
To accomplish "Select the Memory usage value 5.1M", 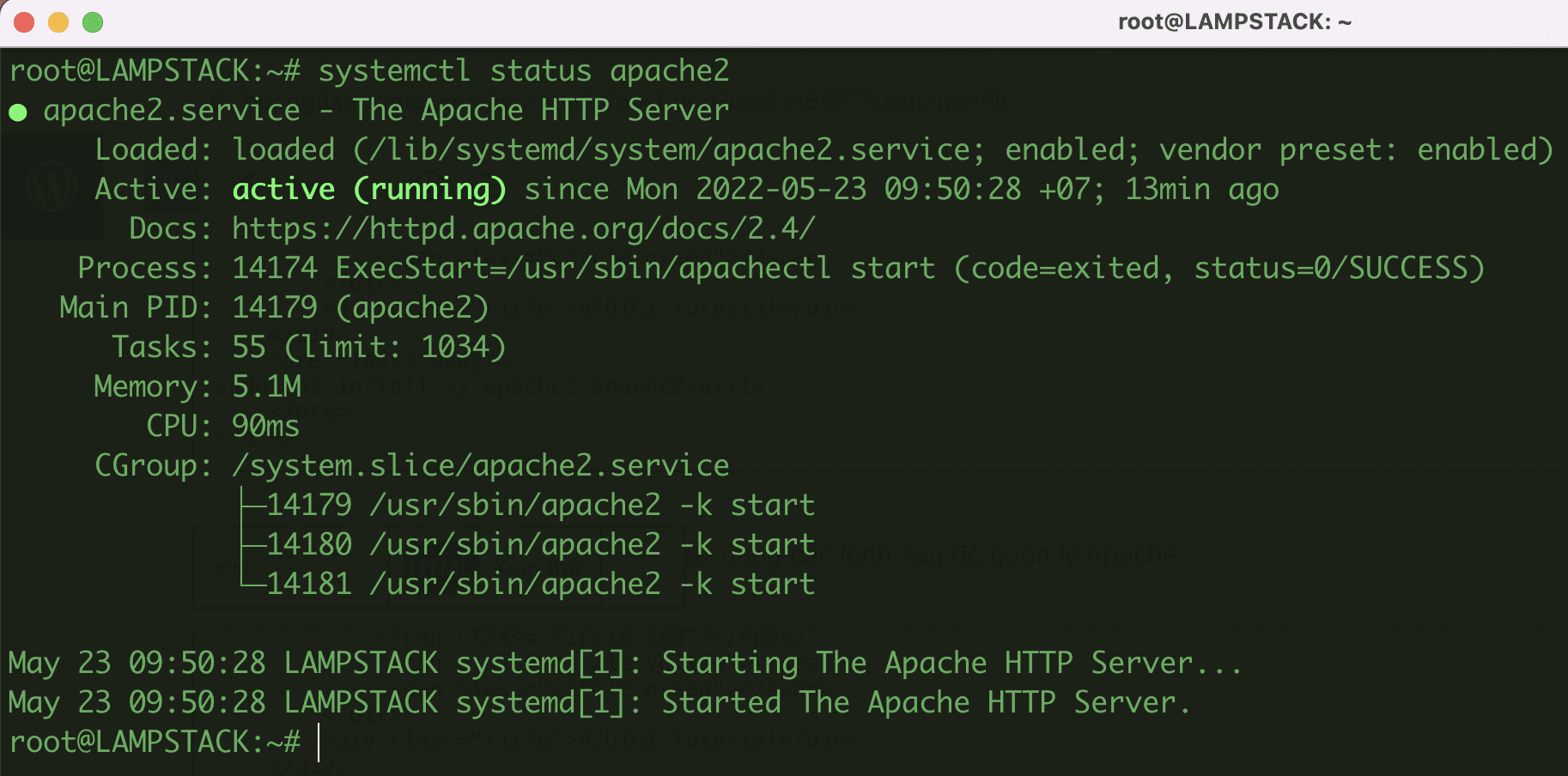I will pyautogui.click(x=266, y=385).
